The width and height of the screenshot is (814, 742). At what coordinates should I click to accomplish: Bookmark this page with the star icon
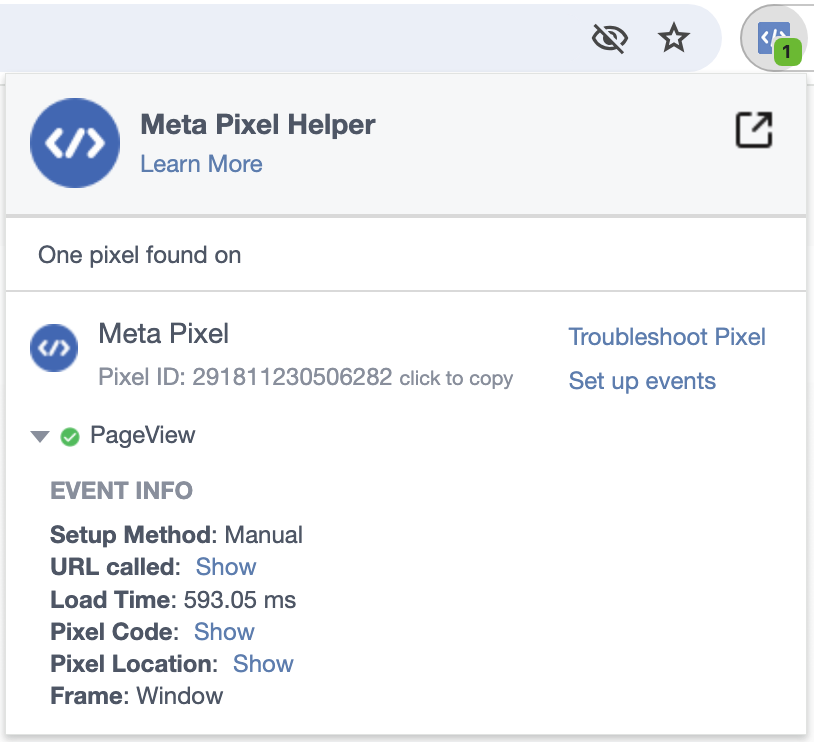(674, 39)
